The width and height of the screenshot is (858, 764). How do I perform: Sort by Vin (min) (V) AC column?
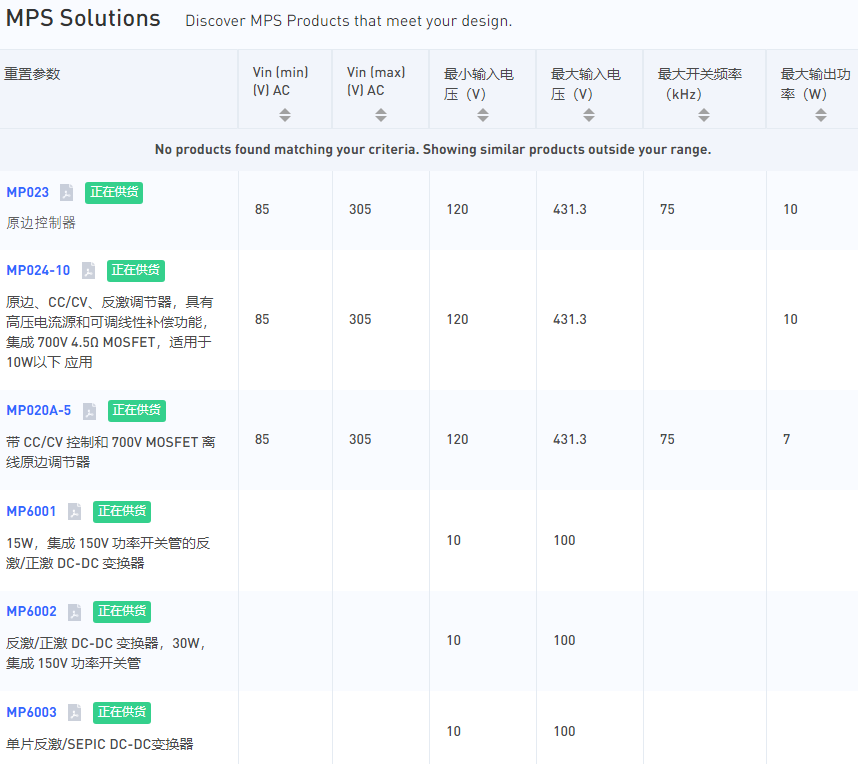(285, 115)
